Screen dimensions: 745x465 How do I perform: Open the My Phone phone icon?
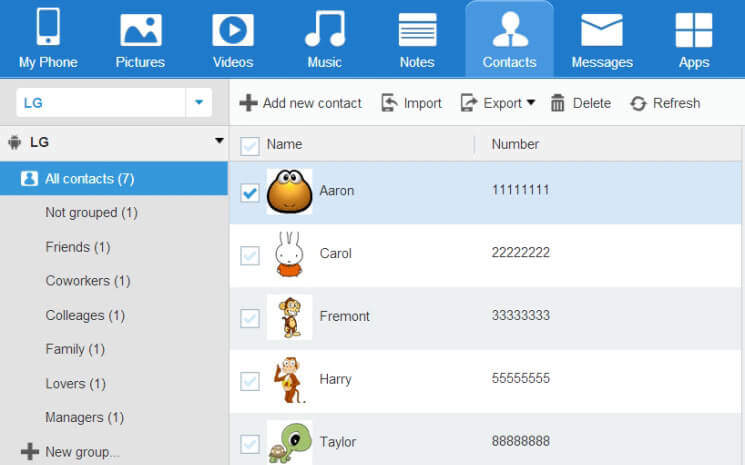tap(48, 27)
